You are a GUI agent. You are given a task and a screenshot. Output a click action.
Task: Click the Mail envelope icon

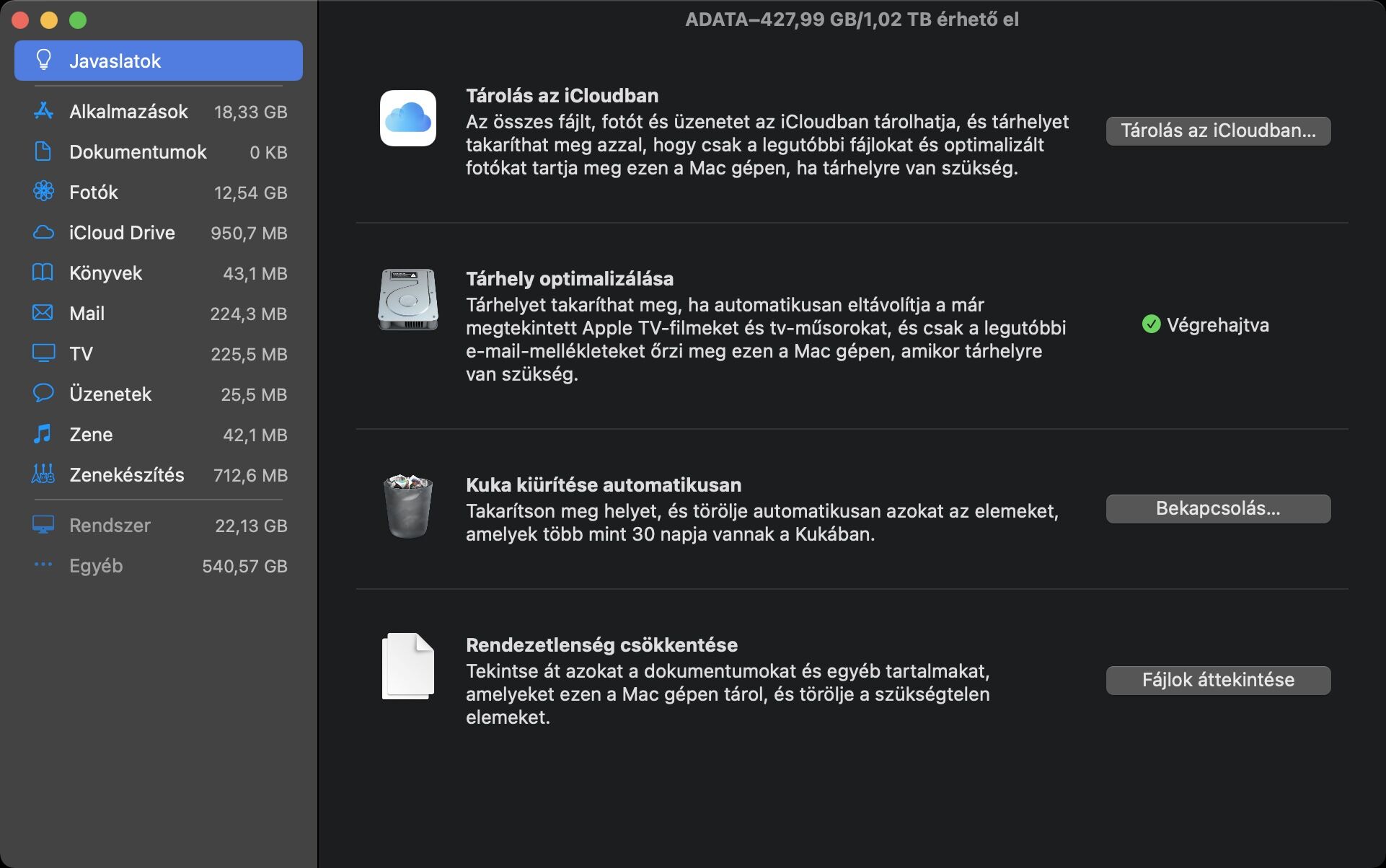[43, 313]
